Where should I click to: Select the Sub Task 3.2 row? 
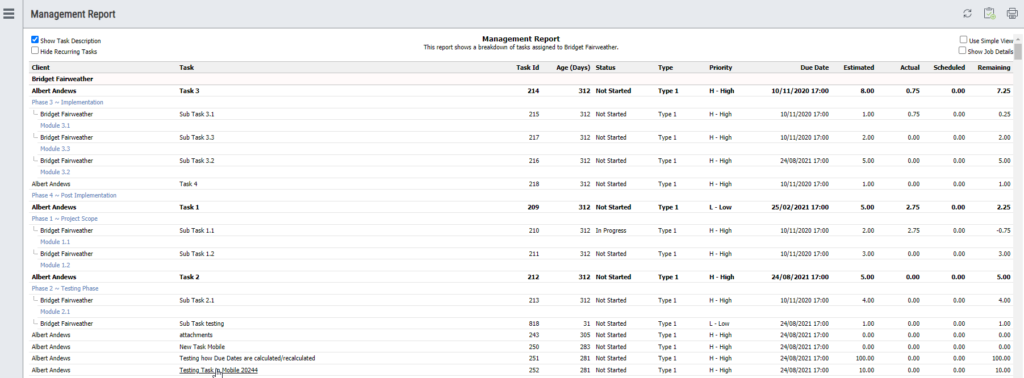[x=521, y=161]
